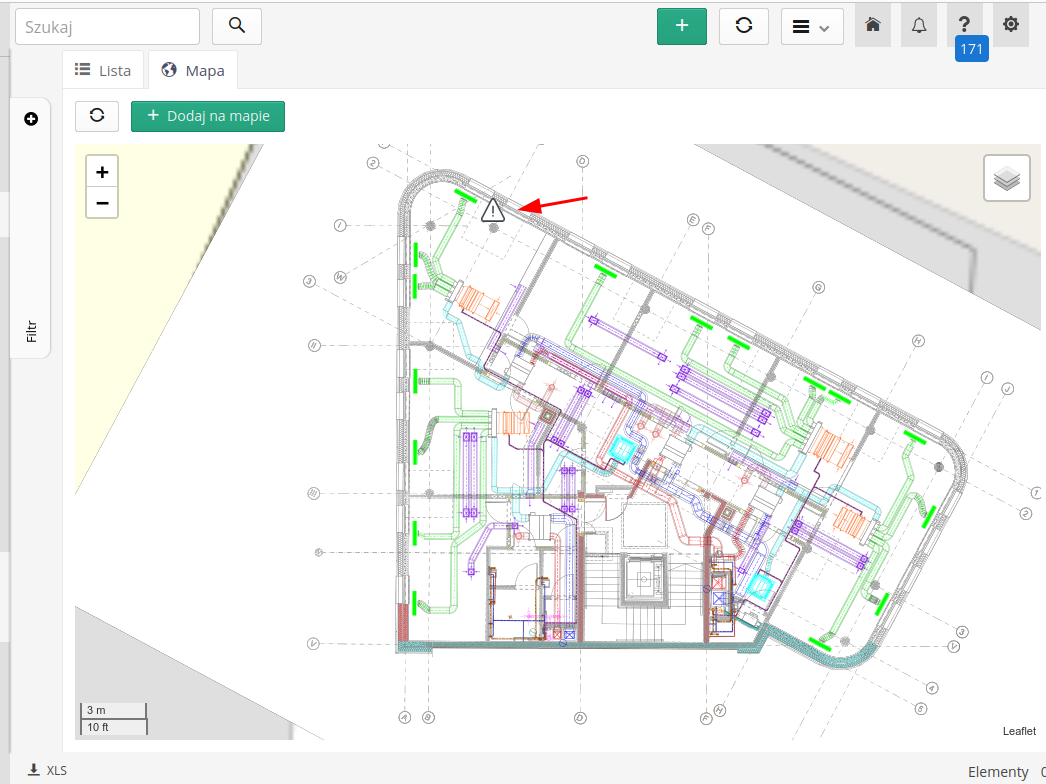Click the magnifier search button
Viewport: 1046px width, 784px height.
237,26
